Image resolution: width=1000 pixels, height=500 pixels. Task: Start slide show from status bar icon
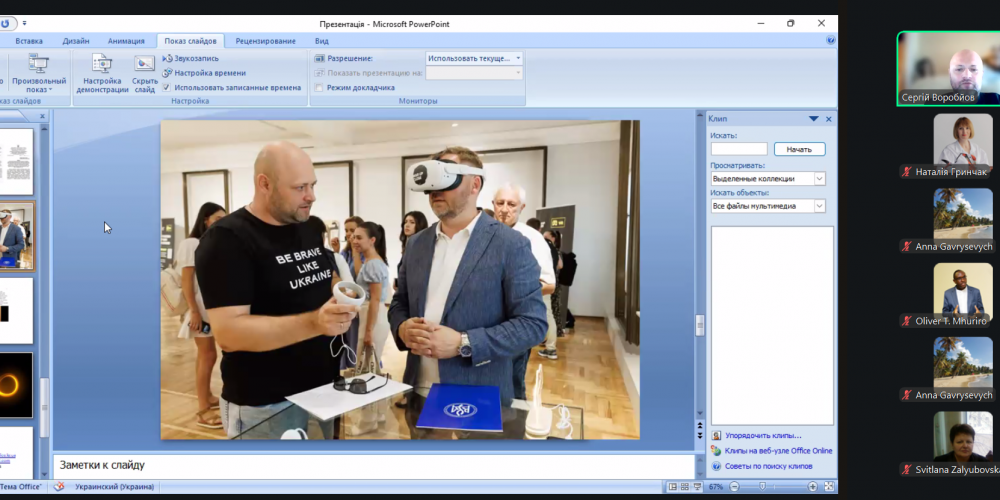point(699,487)
